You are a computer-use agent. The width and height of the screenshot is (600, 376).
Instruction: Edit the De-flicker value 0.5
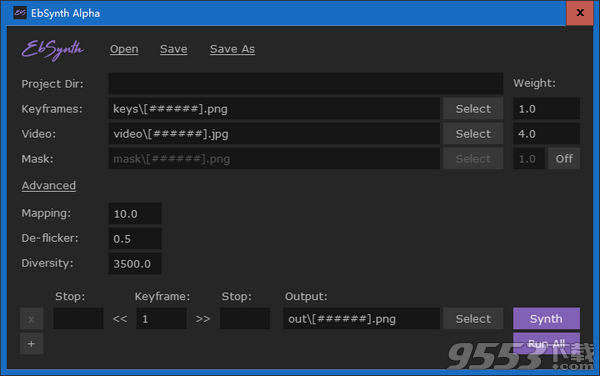point(135,239)
